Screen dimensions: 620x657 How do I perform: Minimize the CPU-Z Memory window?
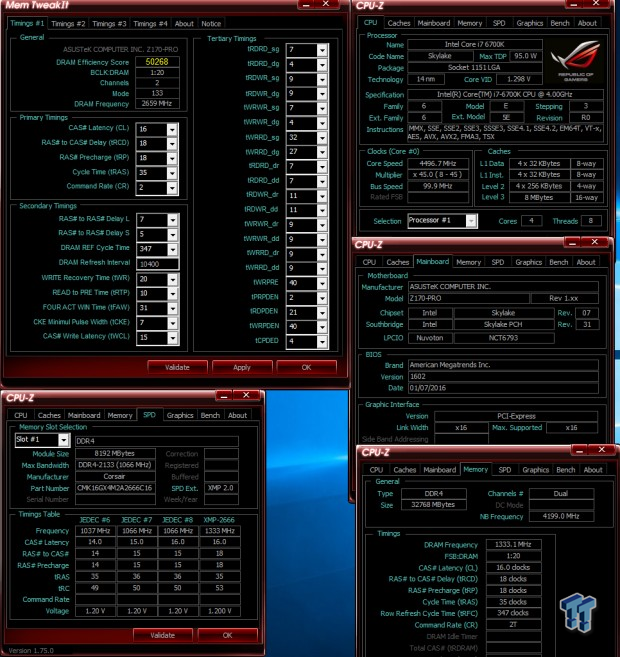(x=579, y=450)
